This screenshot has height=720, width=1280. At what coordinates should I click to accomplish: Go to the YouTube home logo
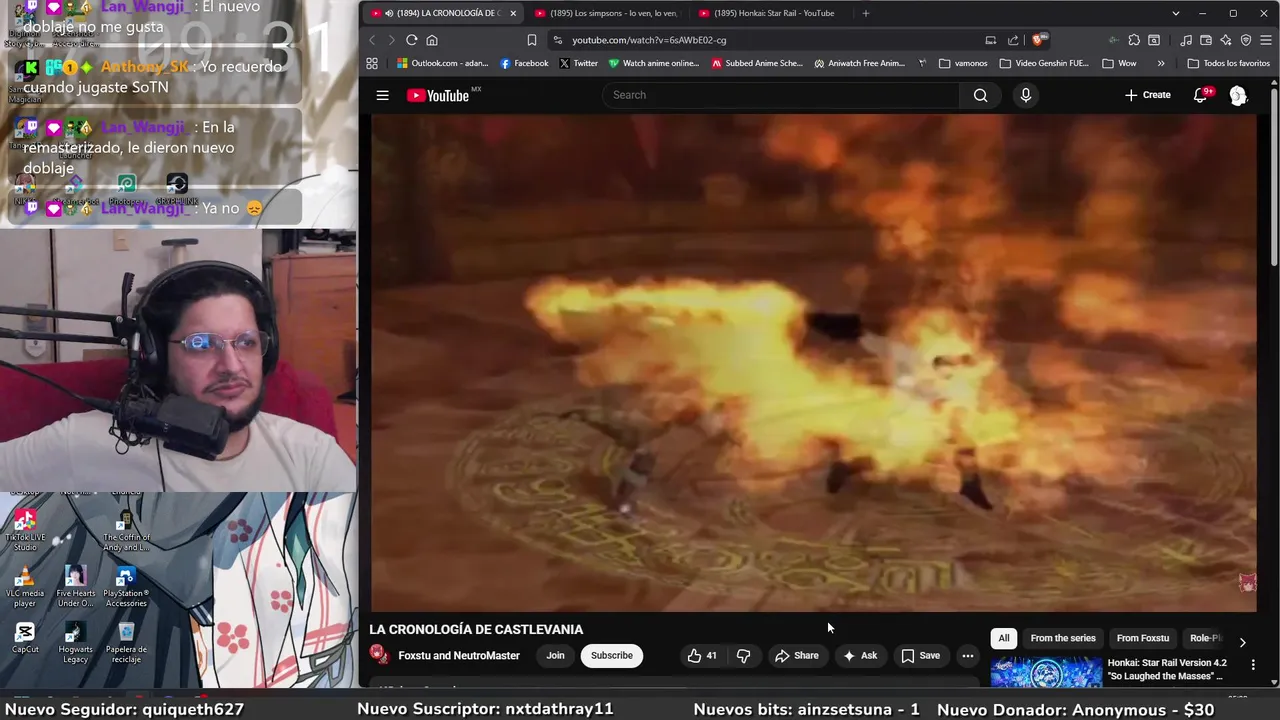point(438,95)
